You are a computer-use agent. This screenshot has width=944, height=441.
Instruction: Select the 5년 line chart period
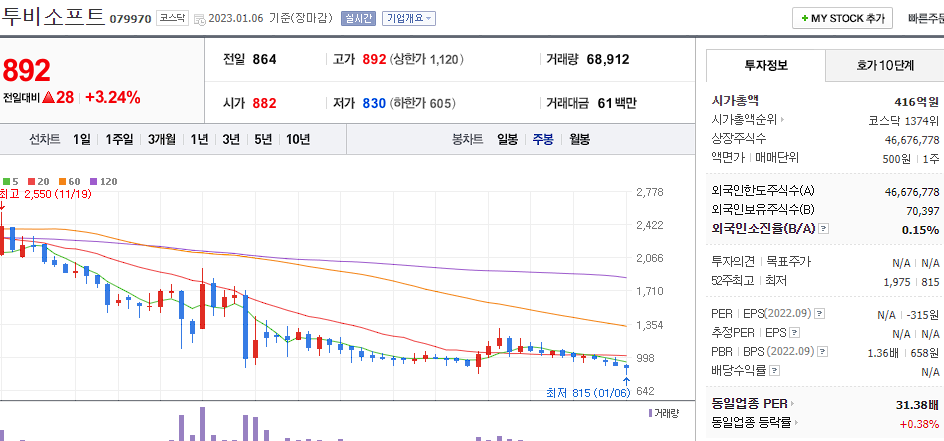coord(263,140)
